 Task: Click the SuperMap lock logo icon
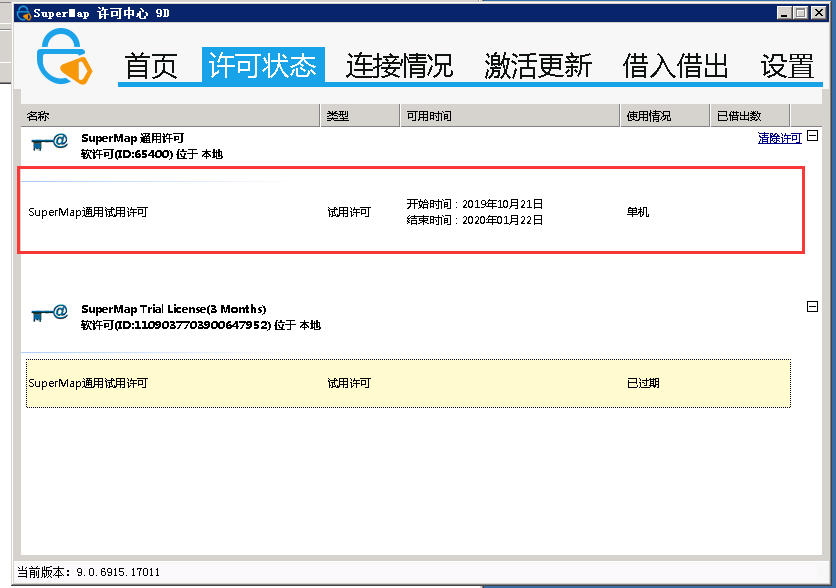click(x=64, y=57)
